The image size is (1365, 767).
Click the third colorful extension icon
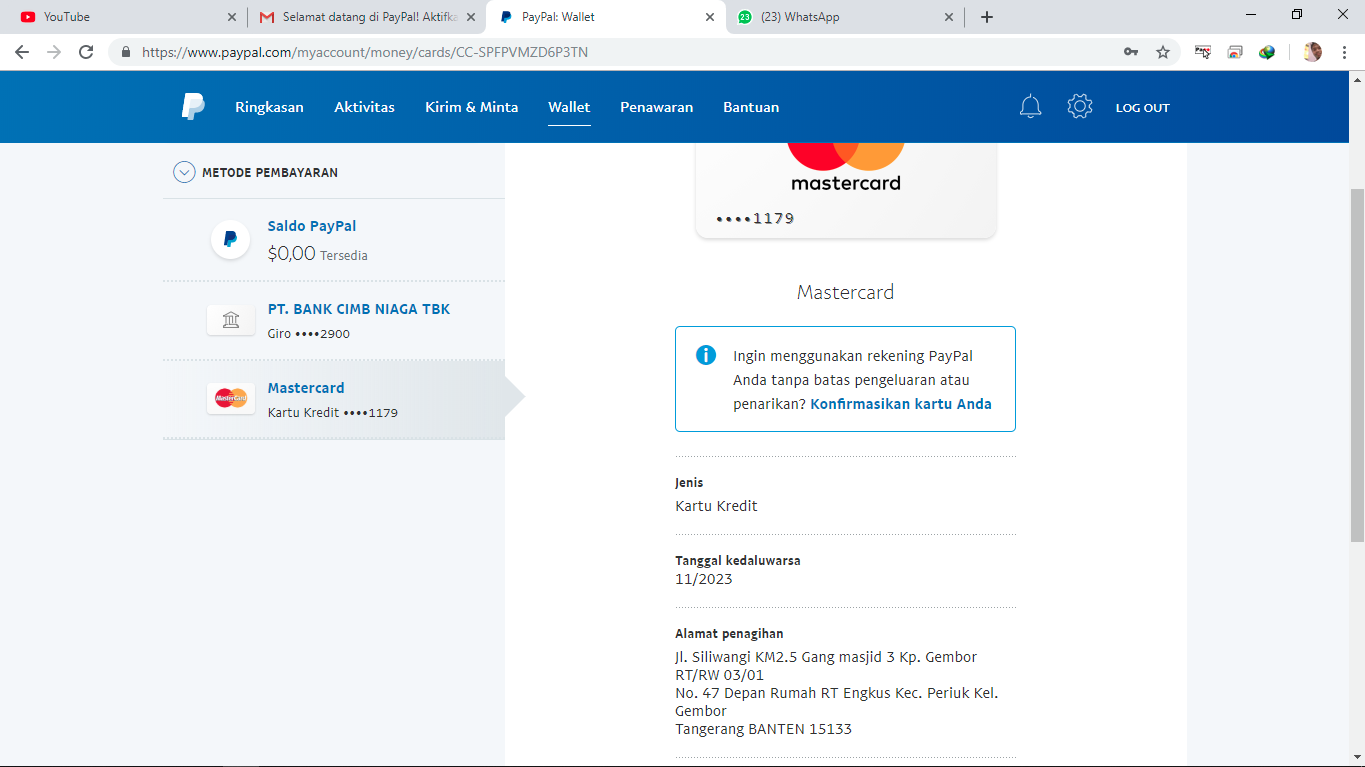point(1267,52)
